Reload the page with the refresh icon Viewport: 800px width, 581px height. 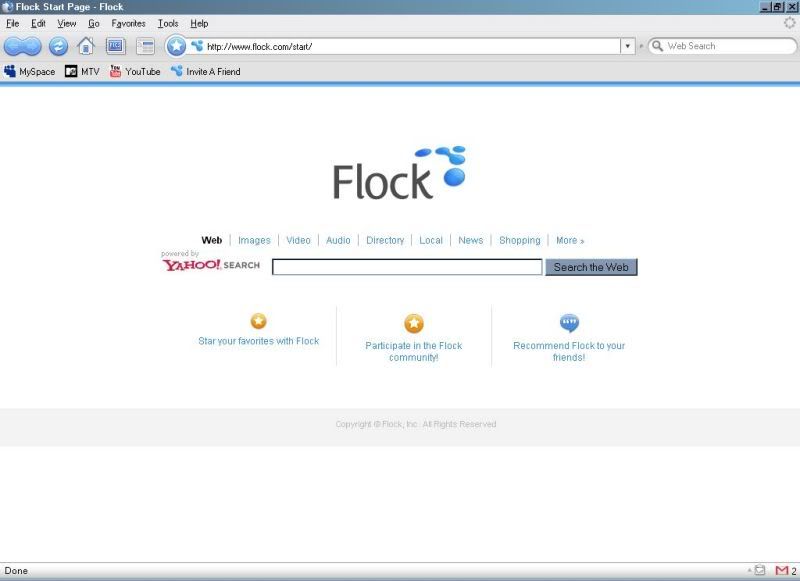58,46
